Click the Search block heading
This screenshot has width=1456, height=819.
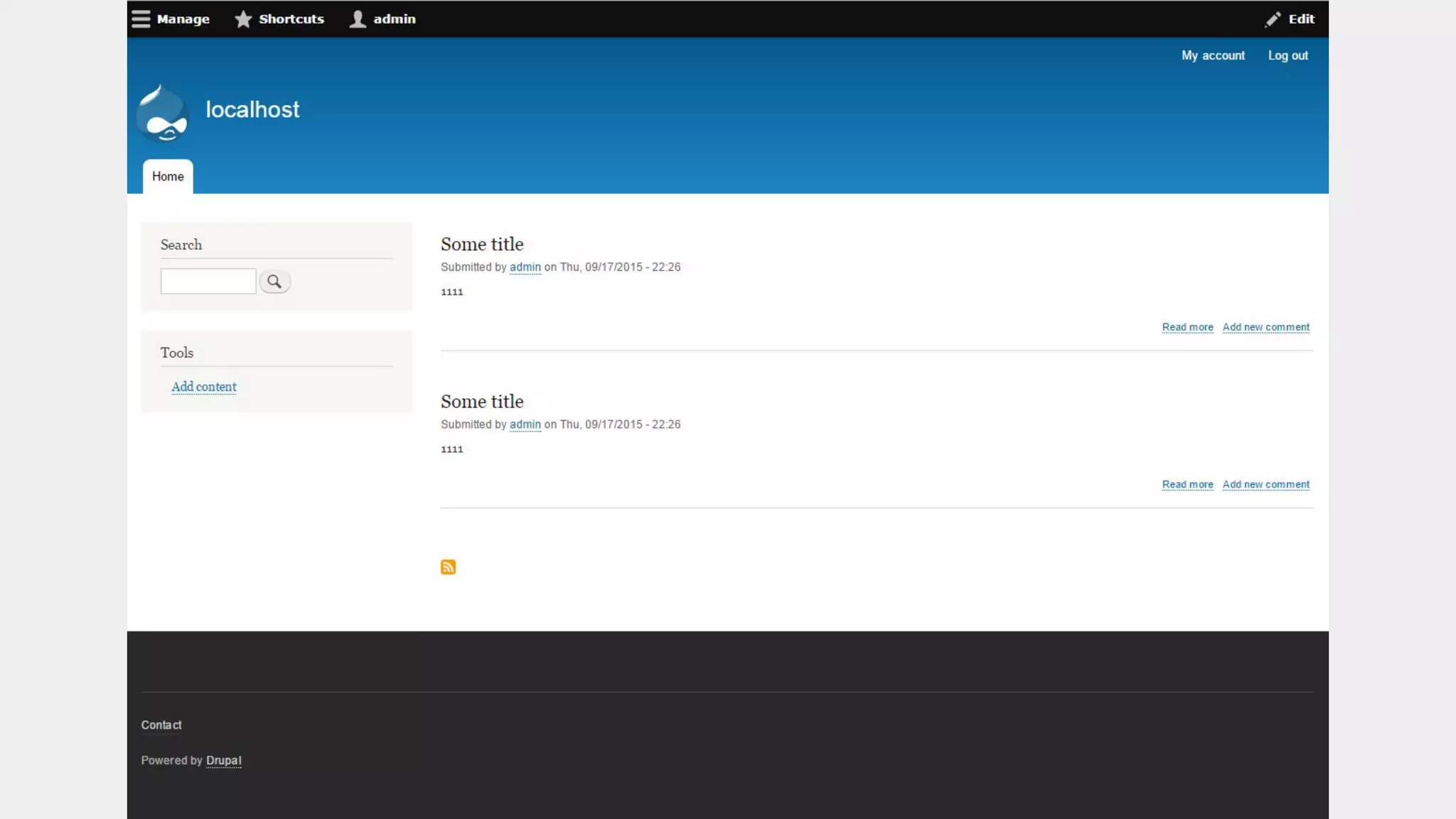tap(181, 245)
